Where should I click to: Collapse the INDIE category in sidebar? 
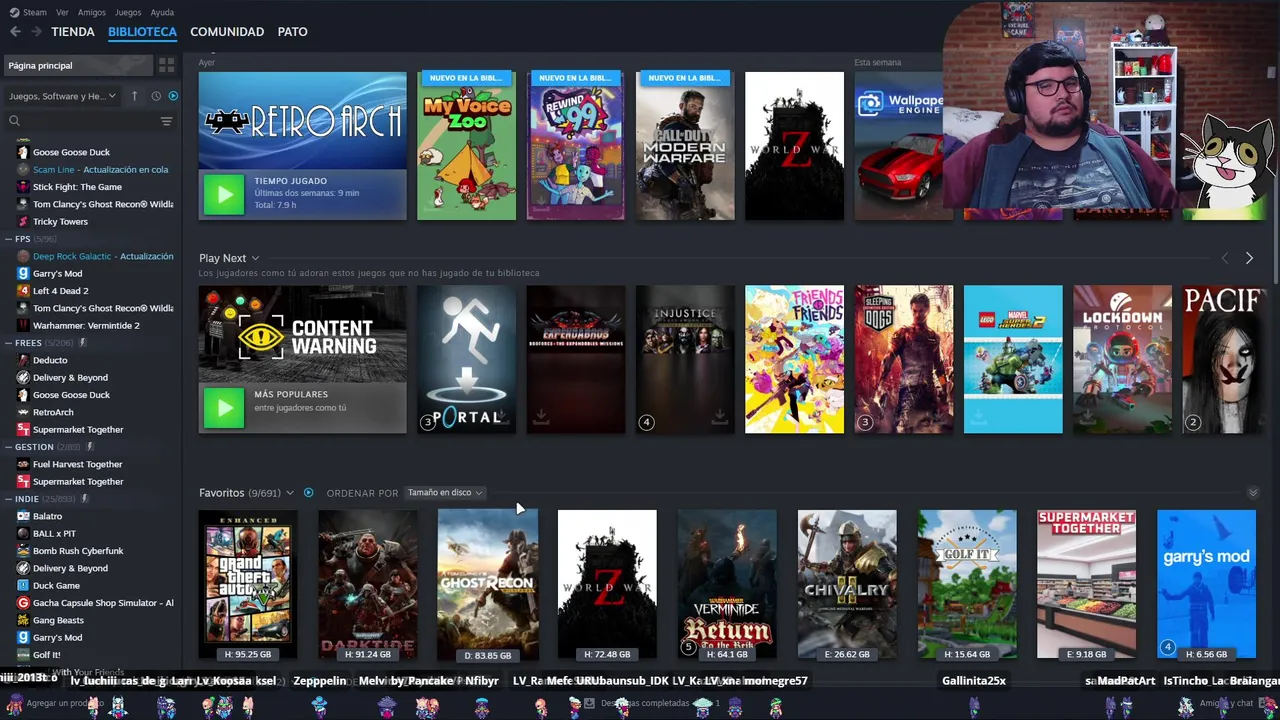point(8,499)
